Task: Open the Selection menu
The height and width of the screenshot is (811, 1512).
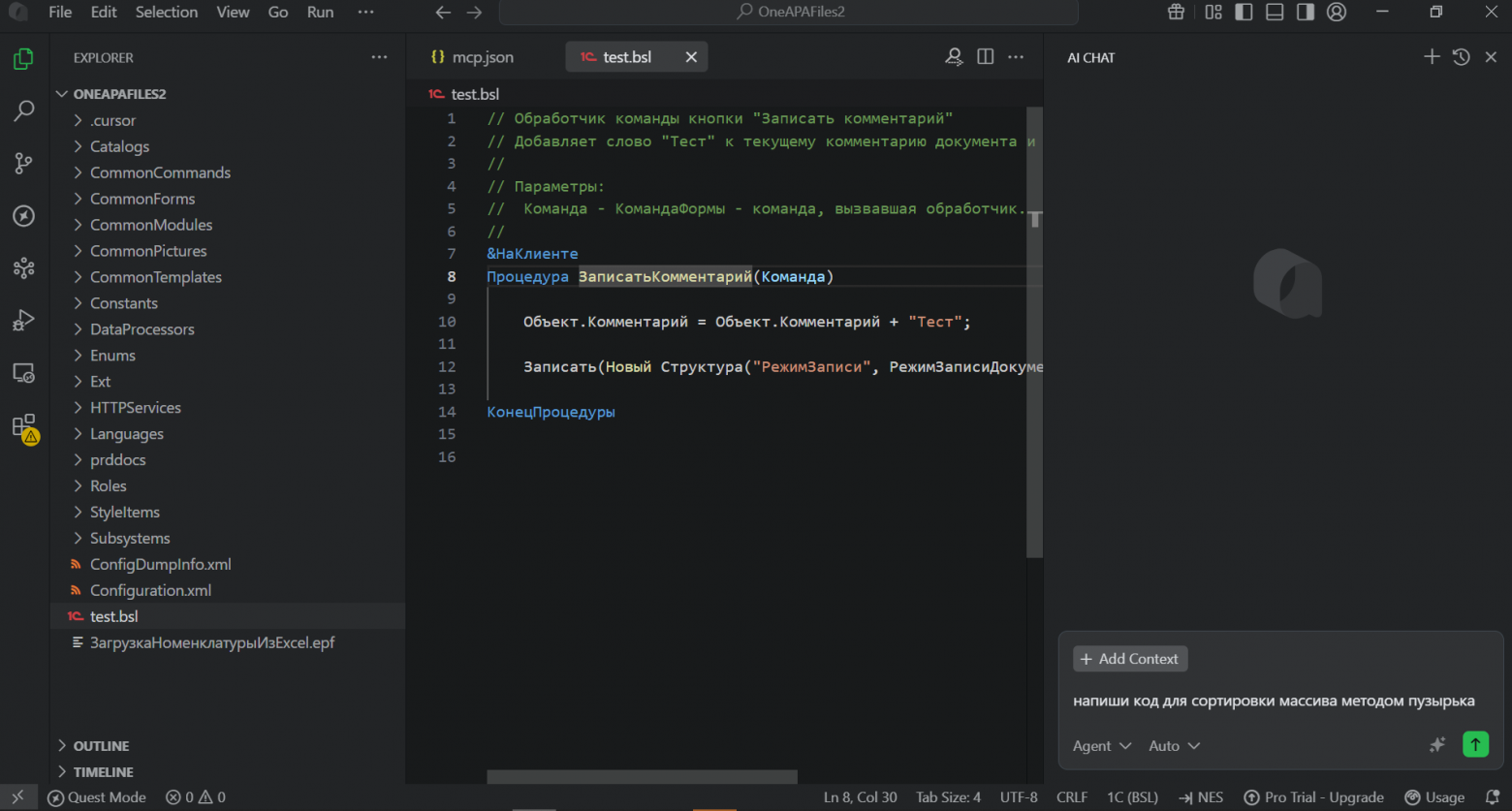Action: (166, 12)
